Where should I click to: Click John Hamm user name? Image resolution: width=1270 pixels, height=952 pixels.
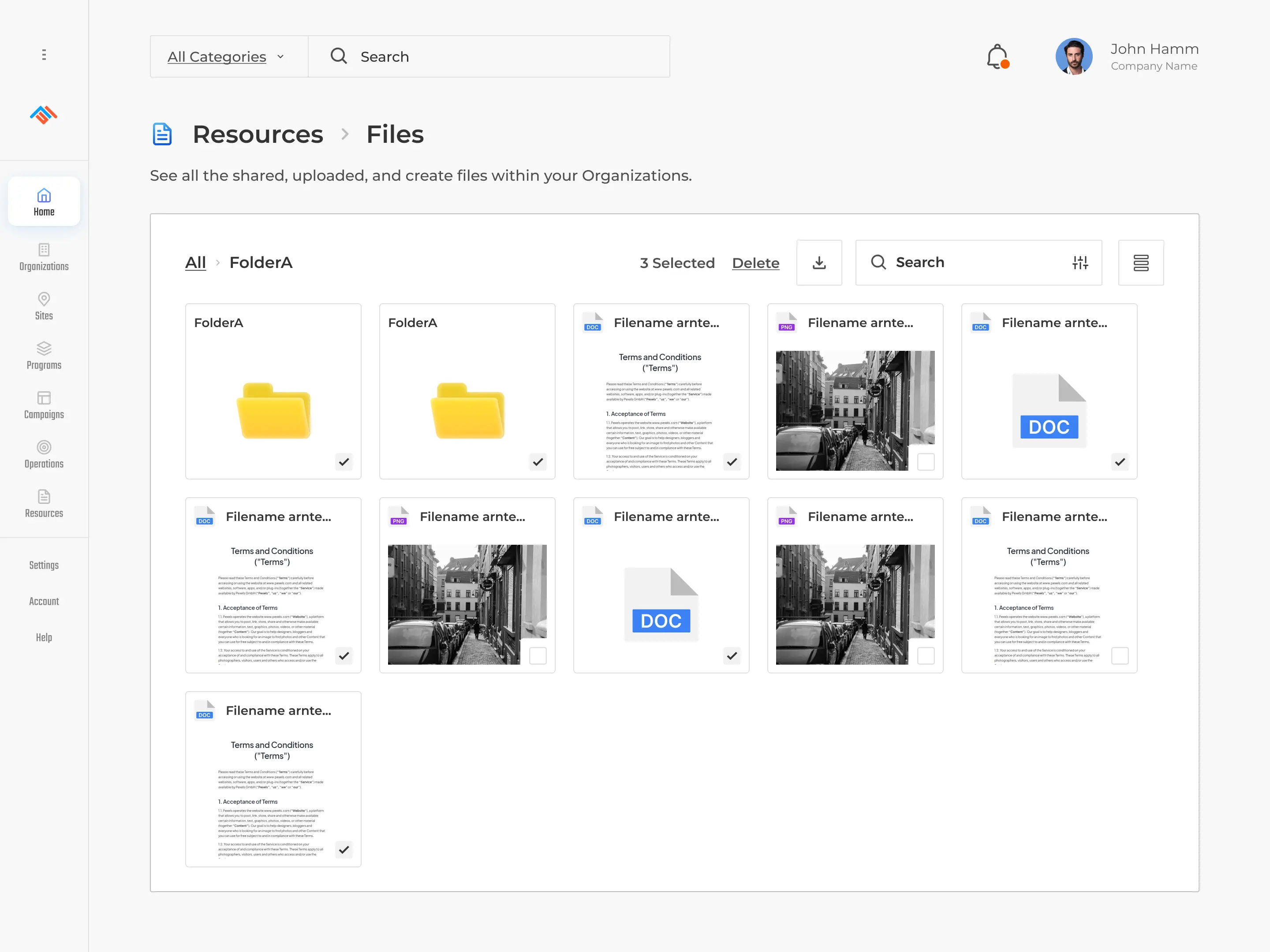1154,49
